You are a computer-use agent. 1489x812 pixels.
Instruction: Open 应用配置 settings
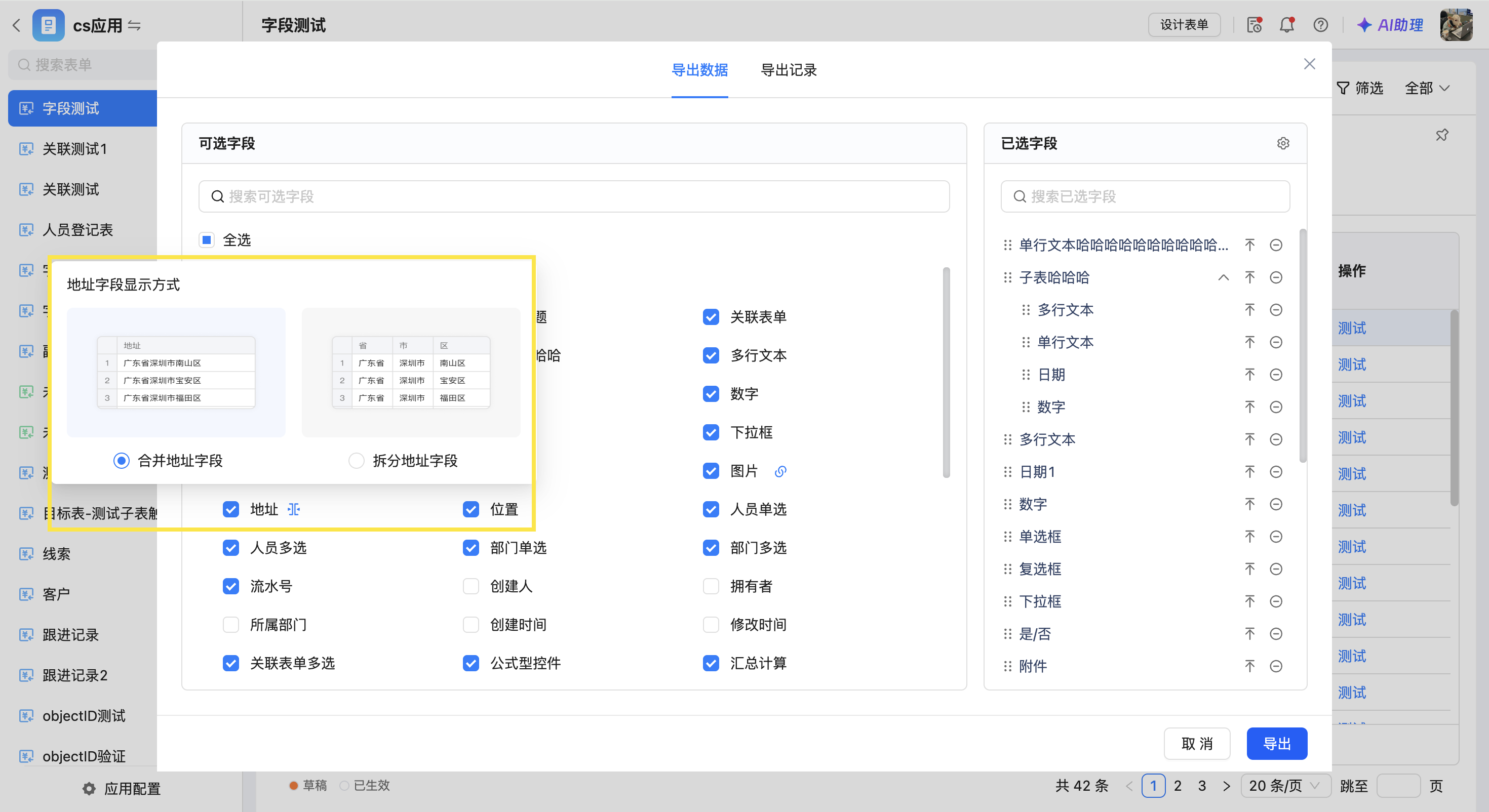pyautogui.click(x=122, y=788)
